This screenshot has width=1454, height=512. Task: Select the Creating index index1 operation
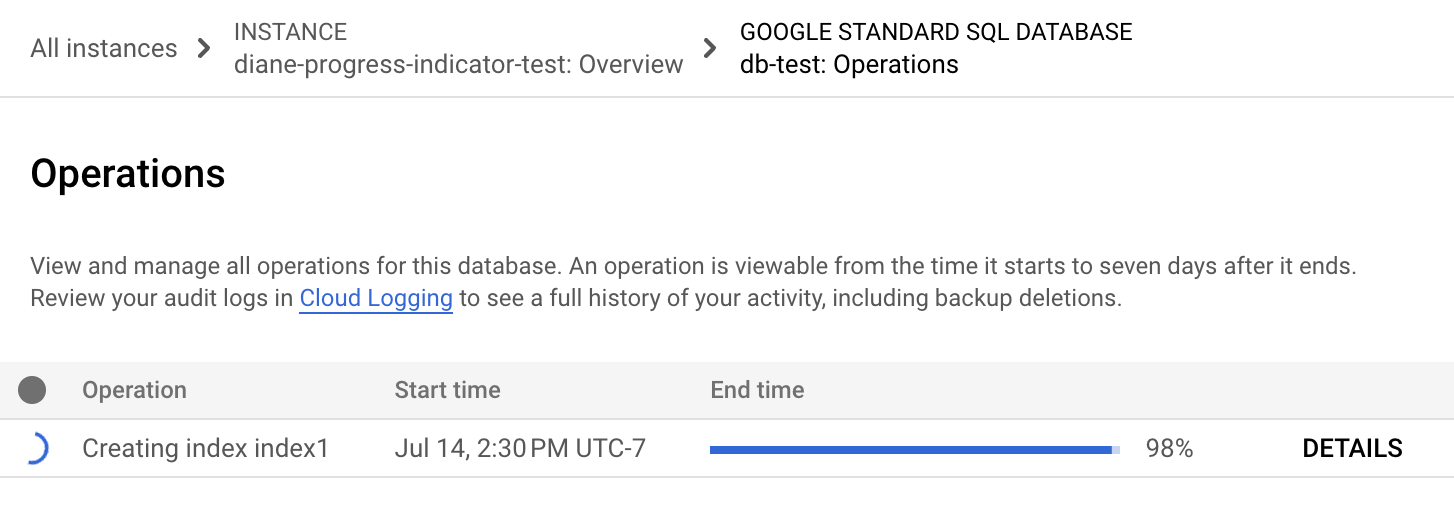[x=205, y=449]
